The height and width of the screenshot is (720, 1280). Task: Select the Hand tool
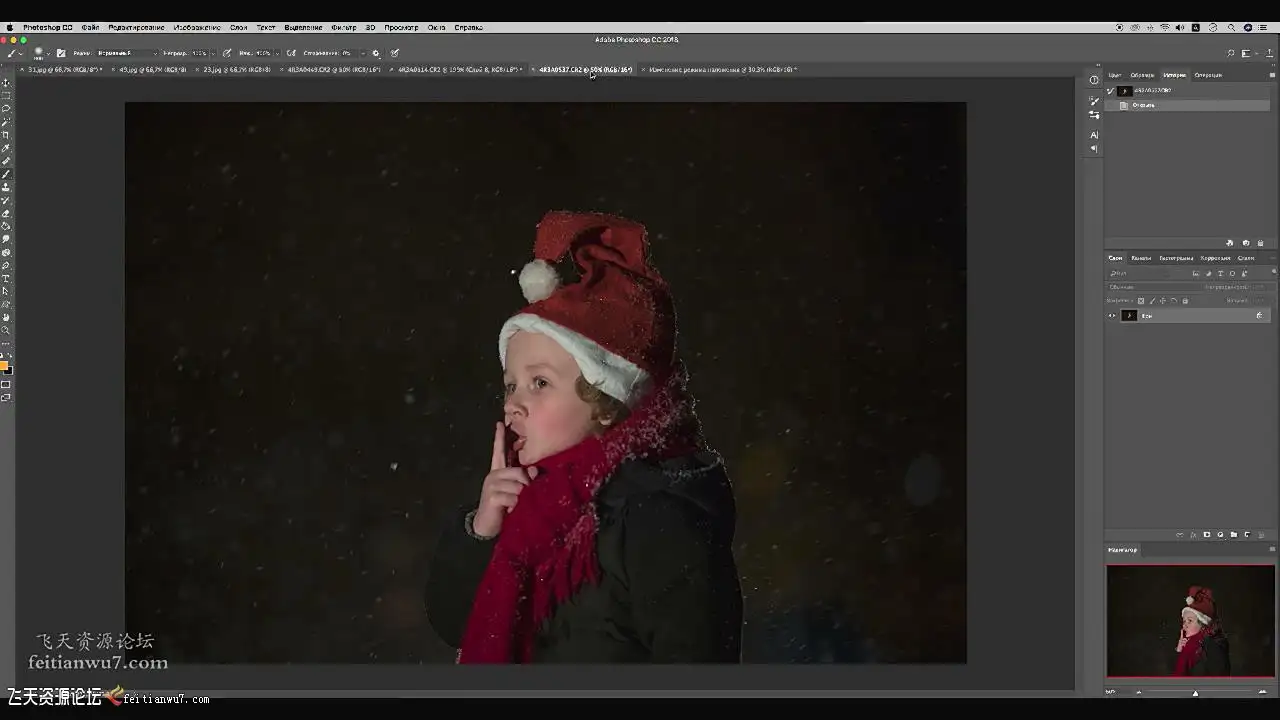[x=6, y=317]
